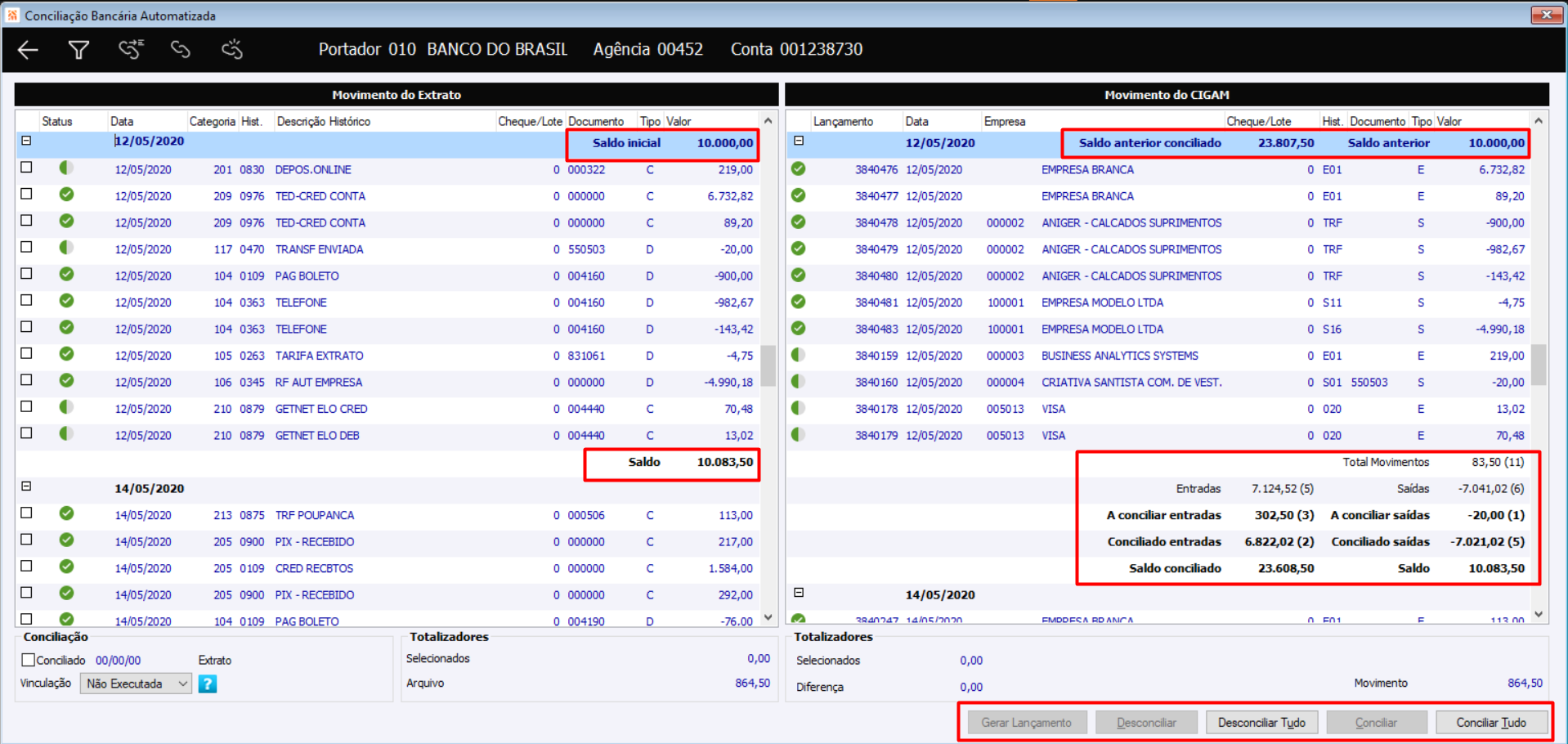Collapse the 14/05/2020 group in CIGAM panel
Image resolution: width=1568 pixels, height=744 pixels.
(799, 593)
